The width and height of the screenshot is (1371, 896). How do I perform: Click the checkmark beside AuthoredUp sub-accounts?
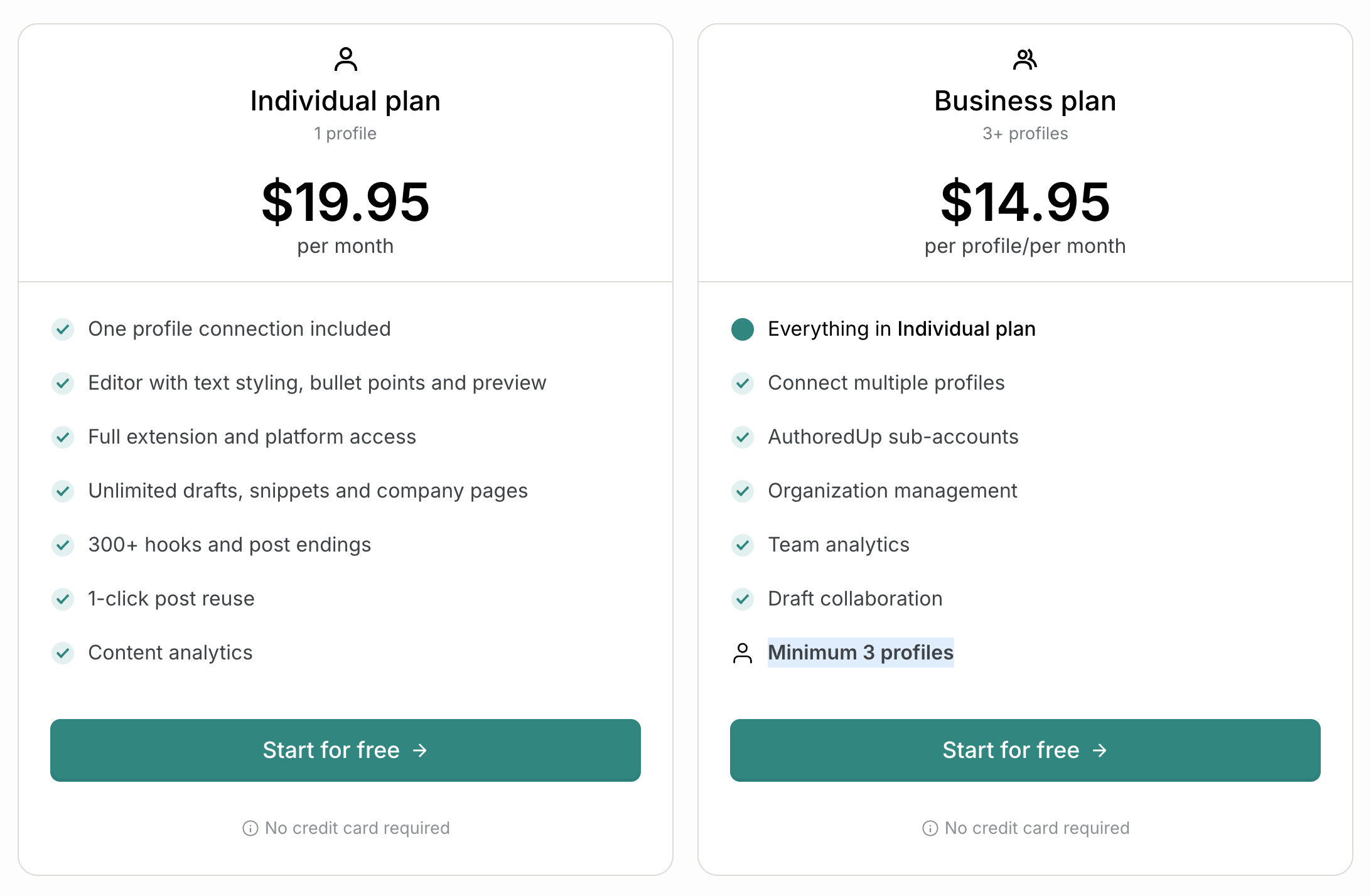coord(743,437)
